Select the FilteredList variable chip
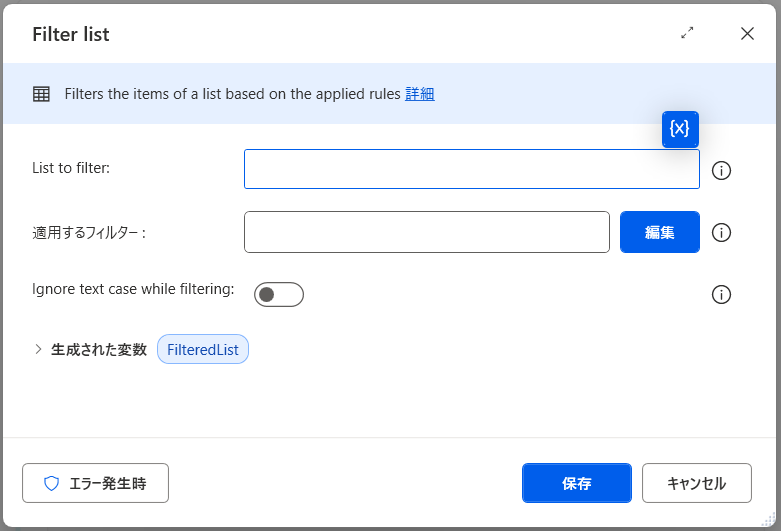This screenshot has width=781, height=531. click(x=203, y=349)
